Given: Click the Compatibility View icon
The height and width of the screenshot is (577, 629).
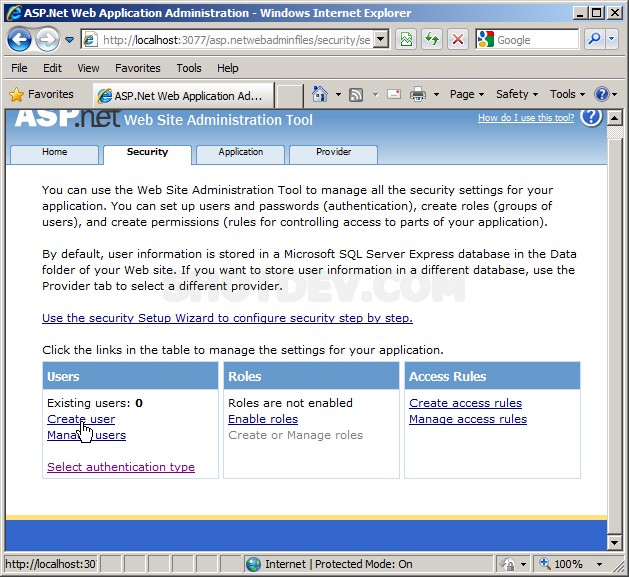Looking at the screenshot, I should 406,39.
